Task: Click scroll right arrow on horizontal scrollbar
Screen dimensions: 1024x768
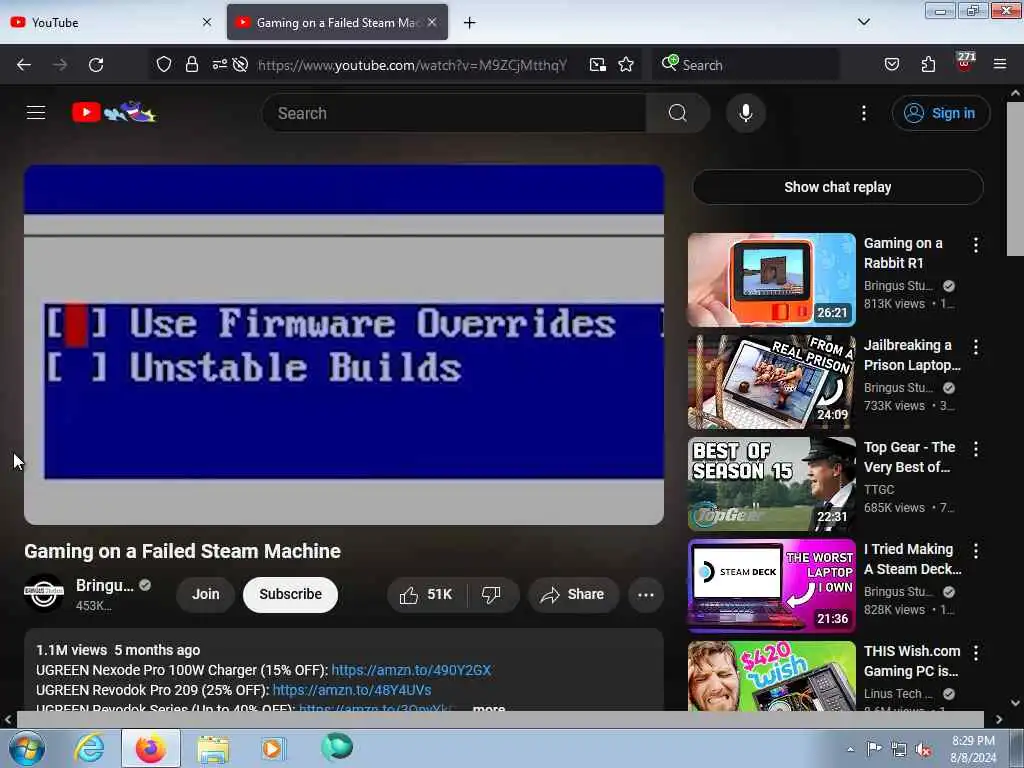Action: point(999,719)
